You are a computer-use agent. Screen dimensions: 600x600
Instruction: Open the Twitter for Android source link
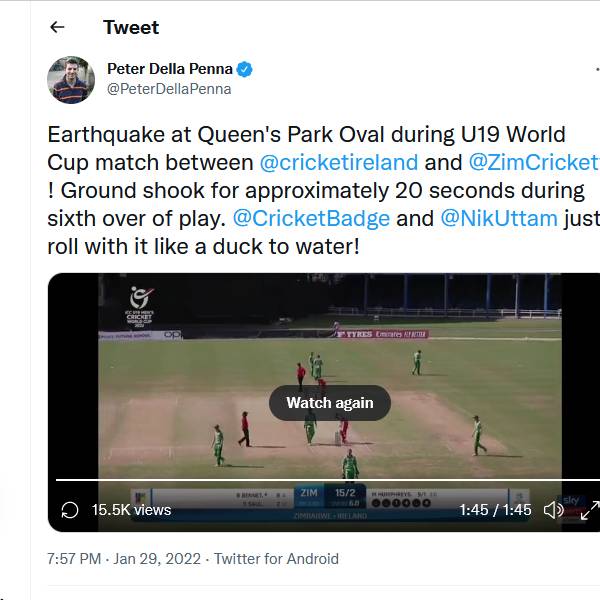pos(276,559)
